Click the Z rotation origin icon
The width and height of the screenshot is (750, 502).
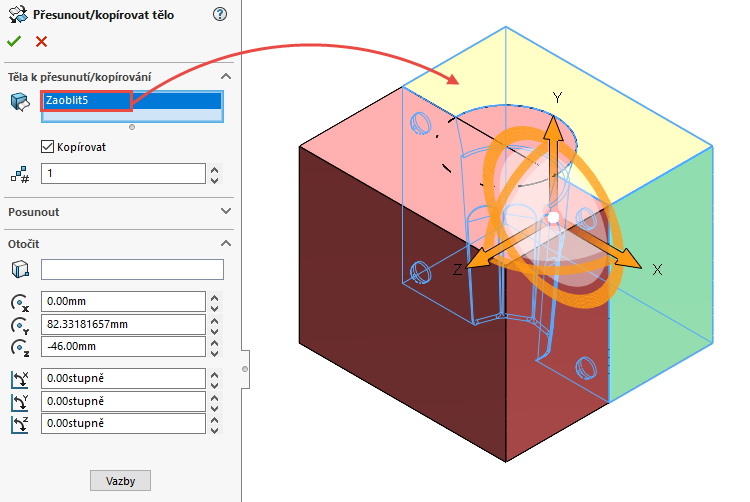(20, 348)
